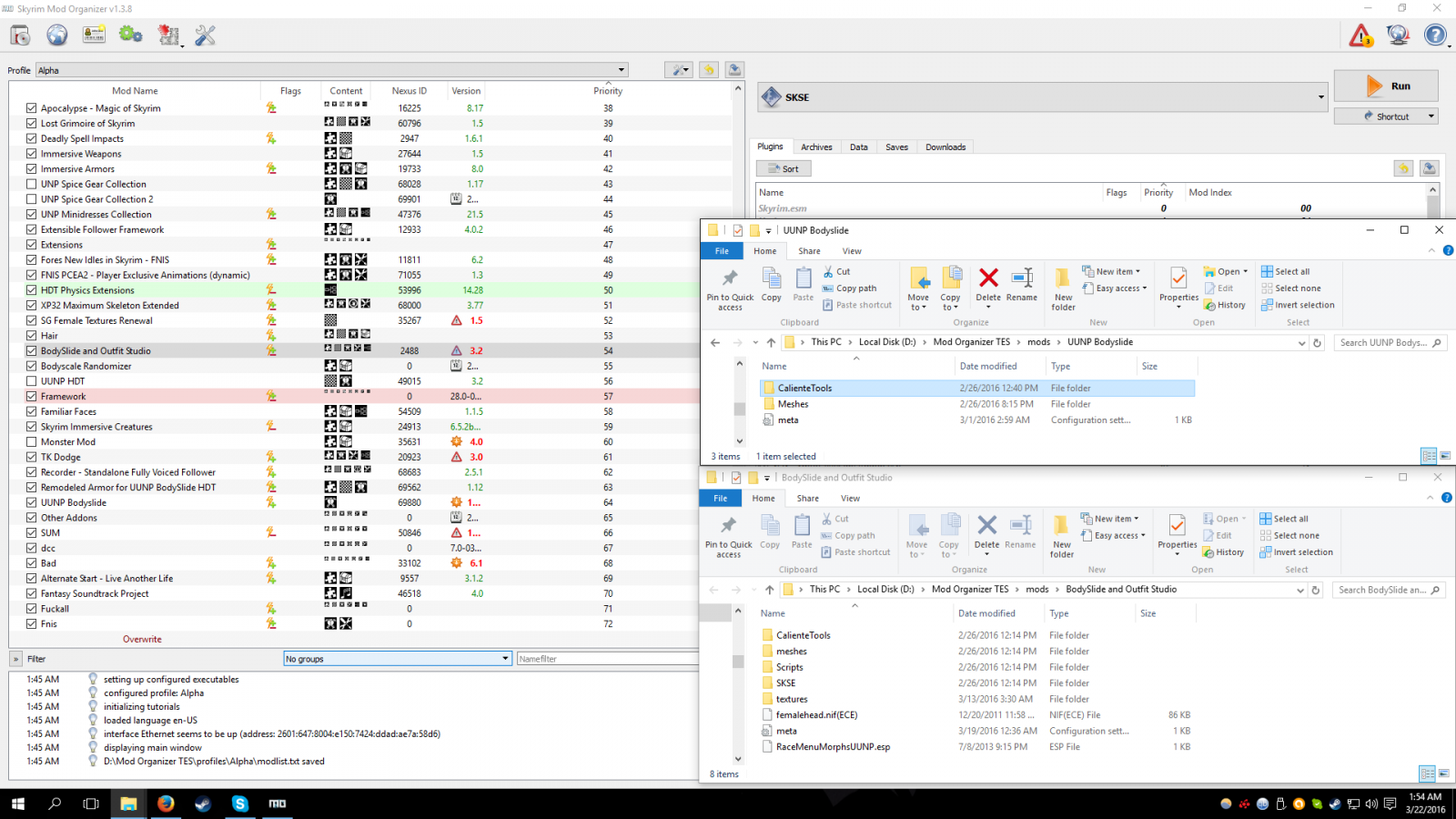
Task: Switch to the Data tab
Action: click(x=859, y=147)
